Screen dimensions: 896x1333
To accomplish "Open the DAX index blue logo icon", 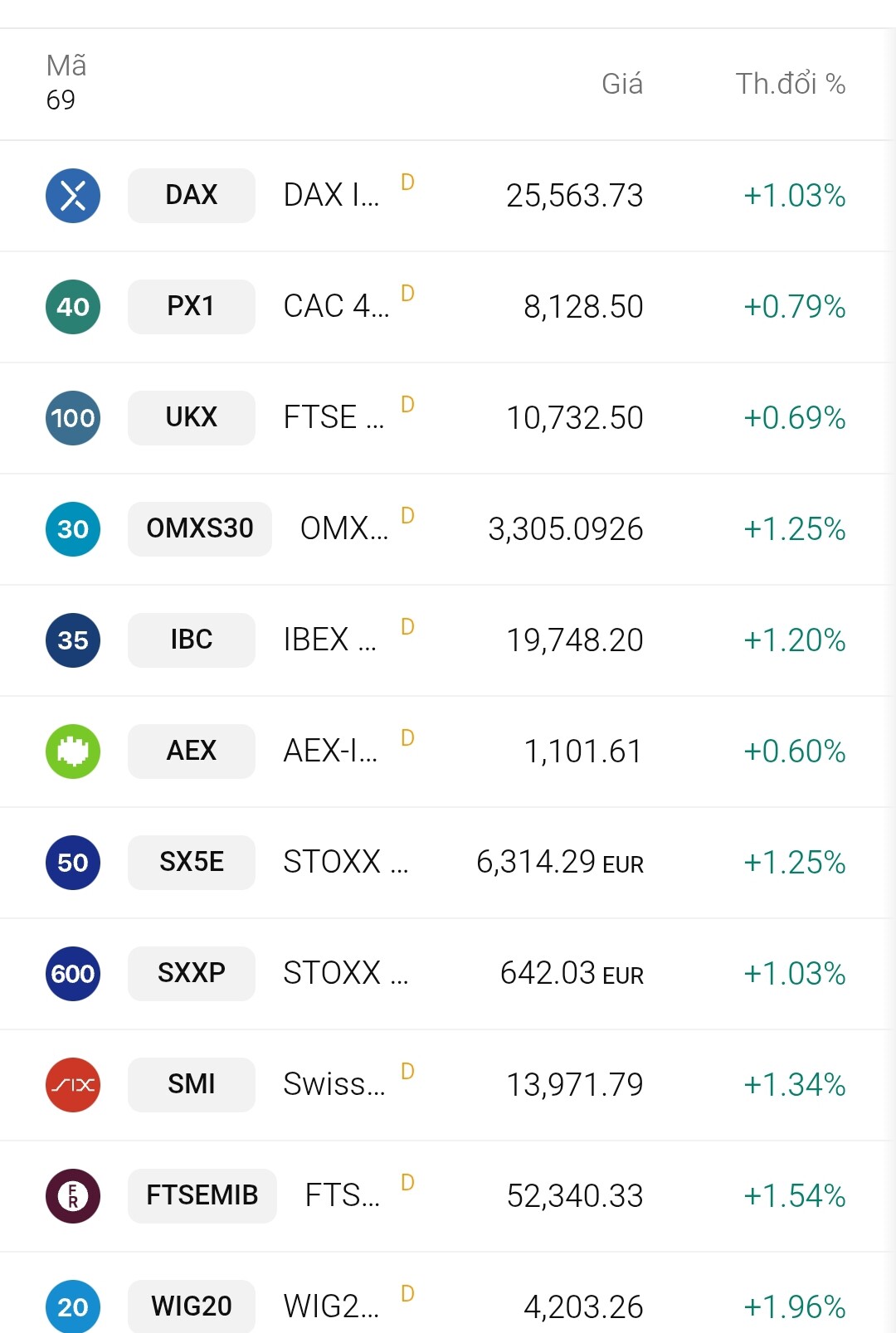I will point(73,196).
